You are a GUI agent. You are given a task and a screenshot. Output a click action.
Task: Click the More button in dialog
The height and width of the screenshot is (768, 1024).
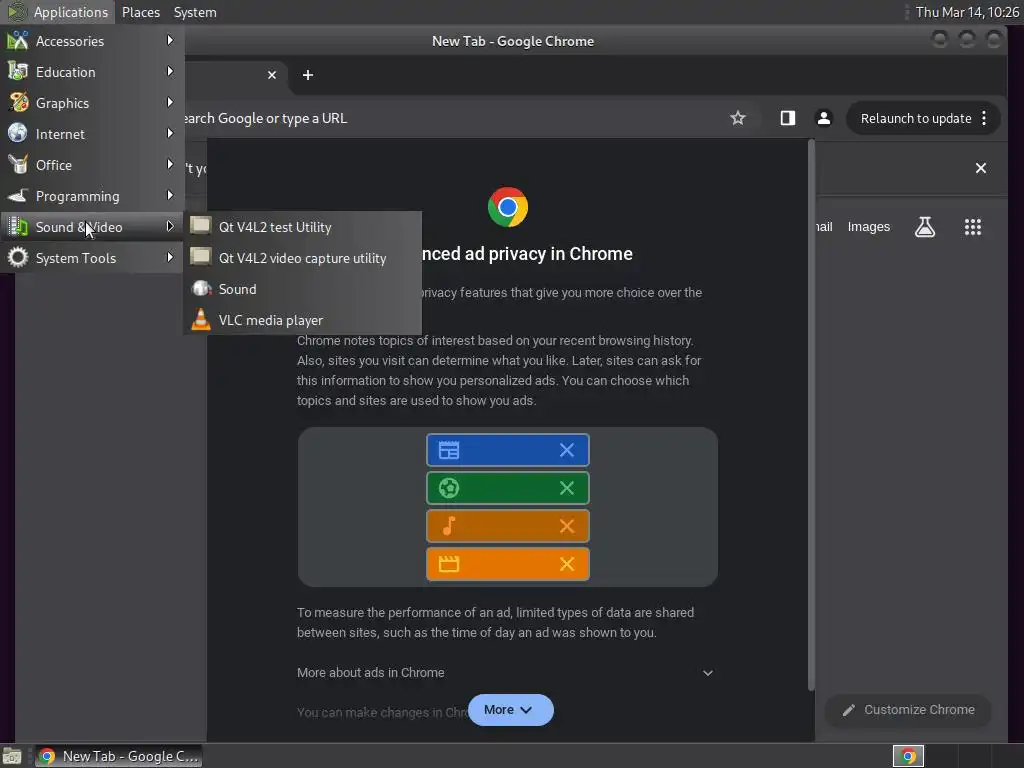[x=510, y=710]
